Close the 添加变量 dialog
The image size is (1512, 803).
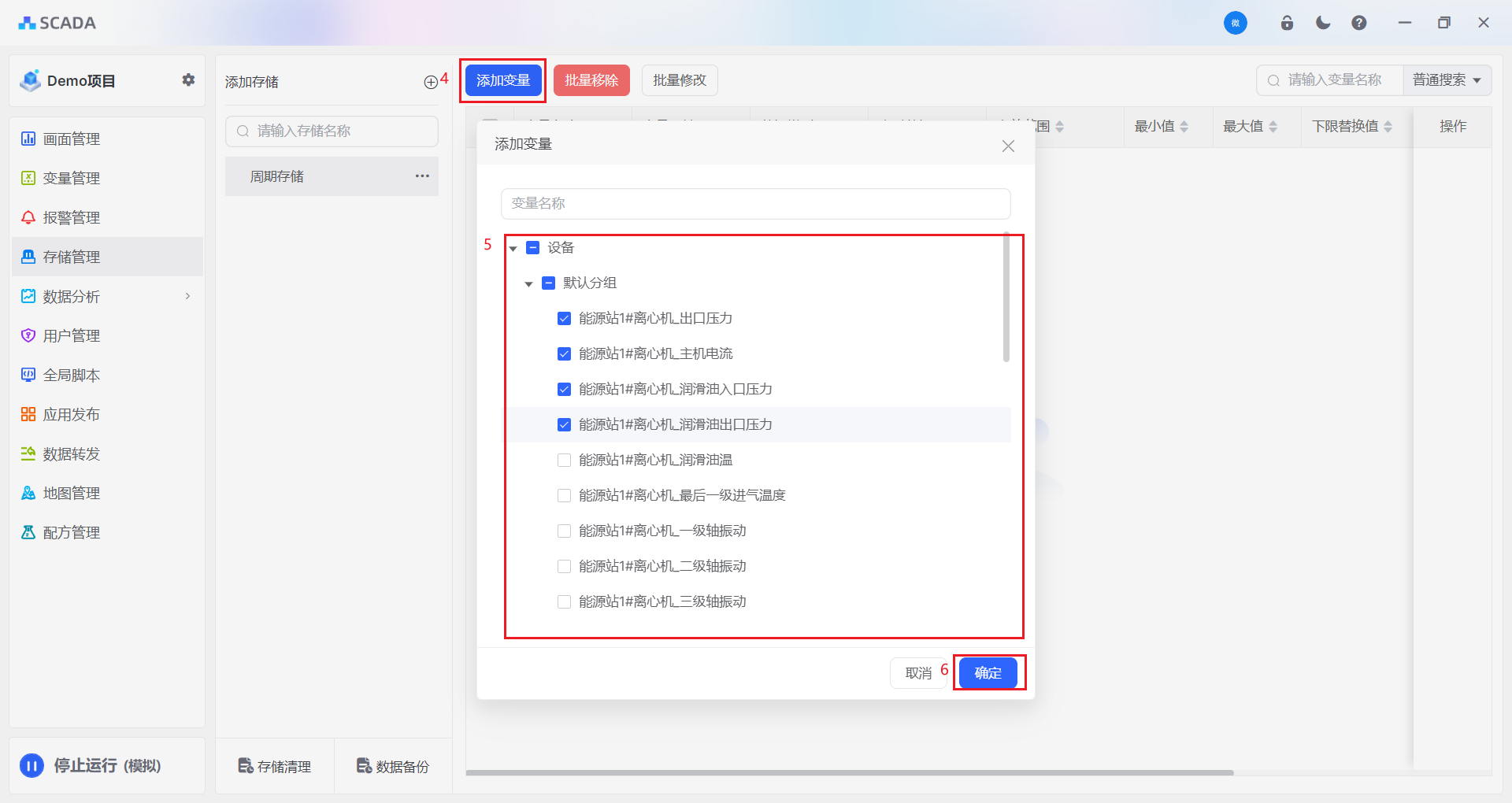pyautogui.click(x=1008, y=146)
